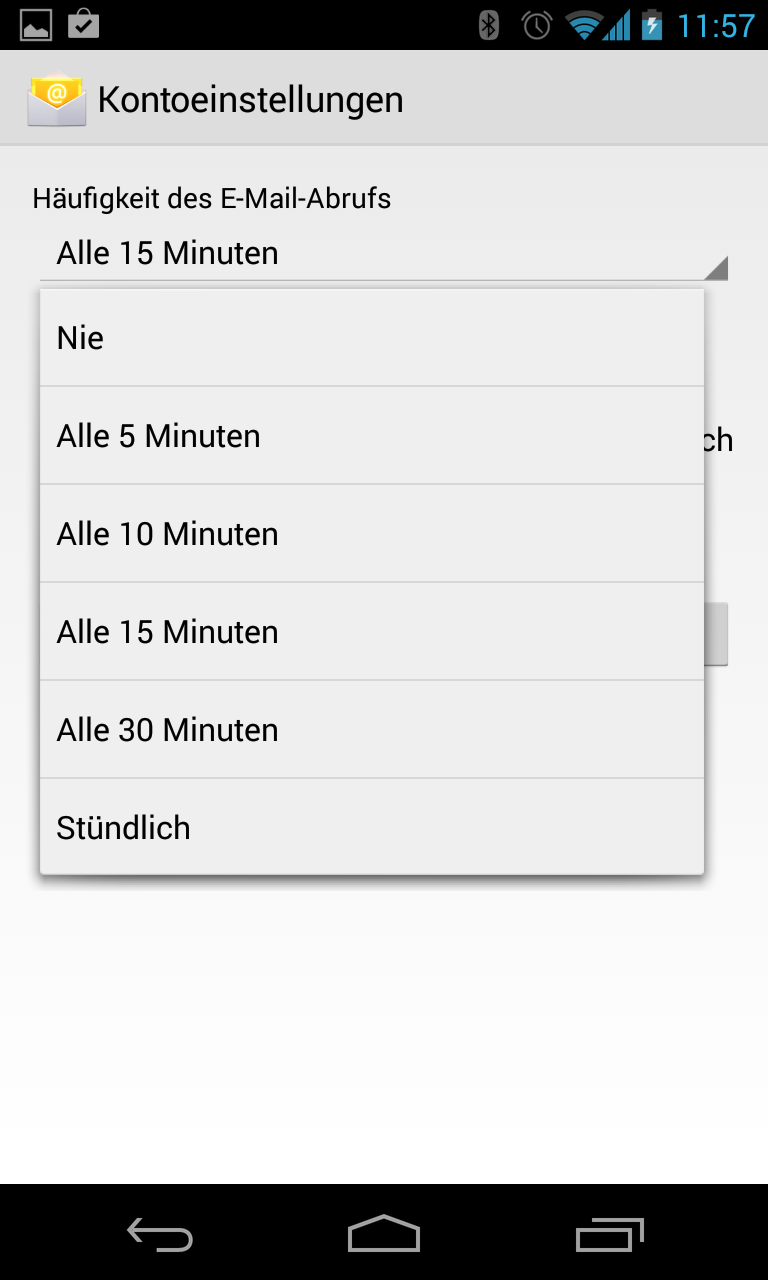Tap the Wi-Fi signal status icon
768x1280 pixels.
point(583,25)
